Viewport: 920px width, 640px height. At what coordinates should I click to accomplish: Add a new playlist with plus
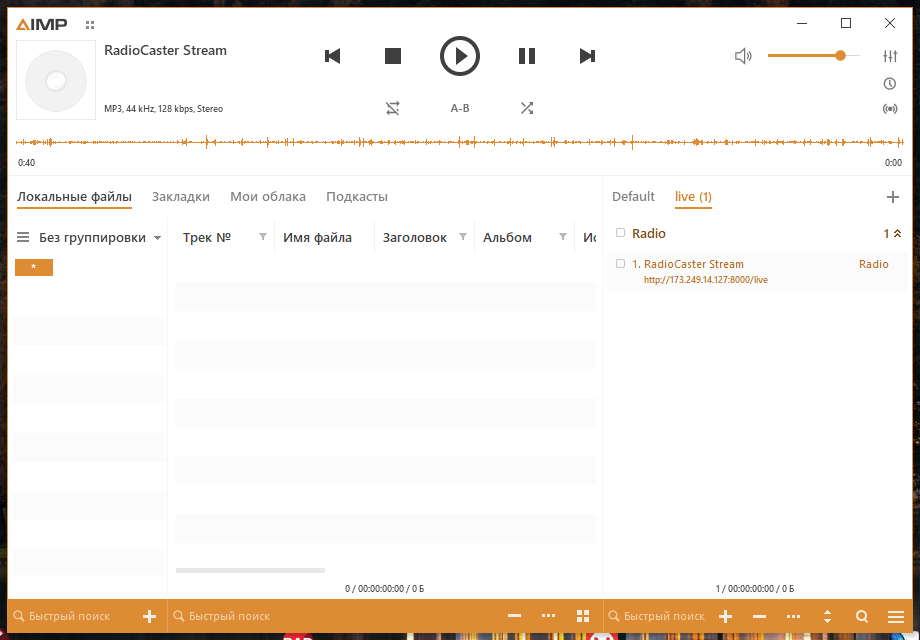pyautogui.click(x=892, y=197)
